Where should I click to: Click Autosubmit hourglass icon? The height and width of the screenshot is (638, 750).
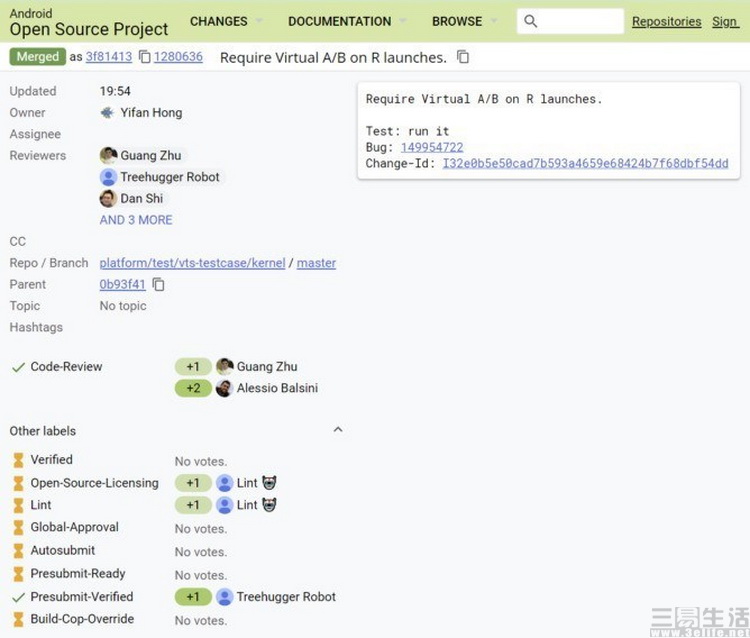tap(18, 551)
